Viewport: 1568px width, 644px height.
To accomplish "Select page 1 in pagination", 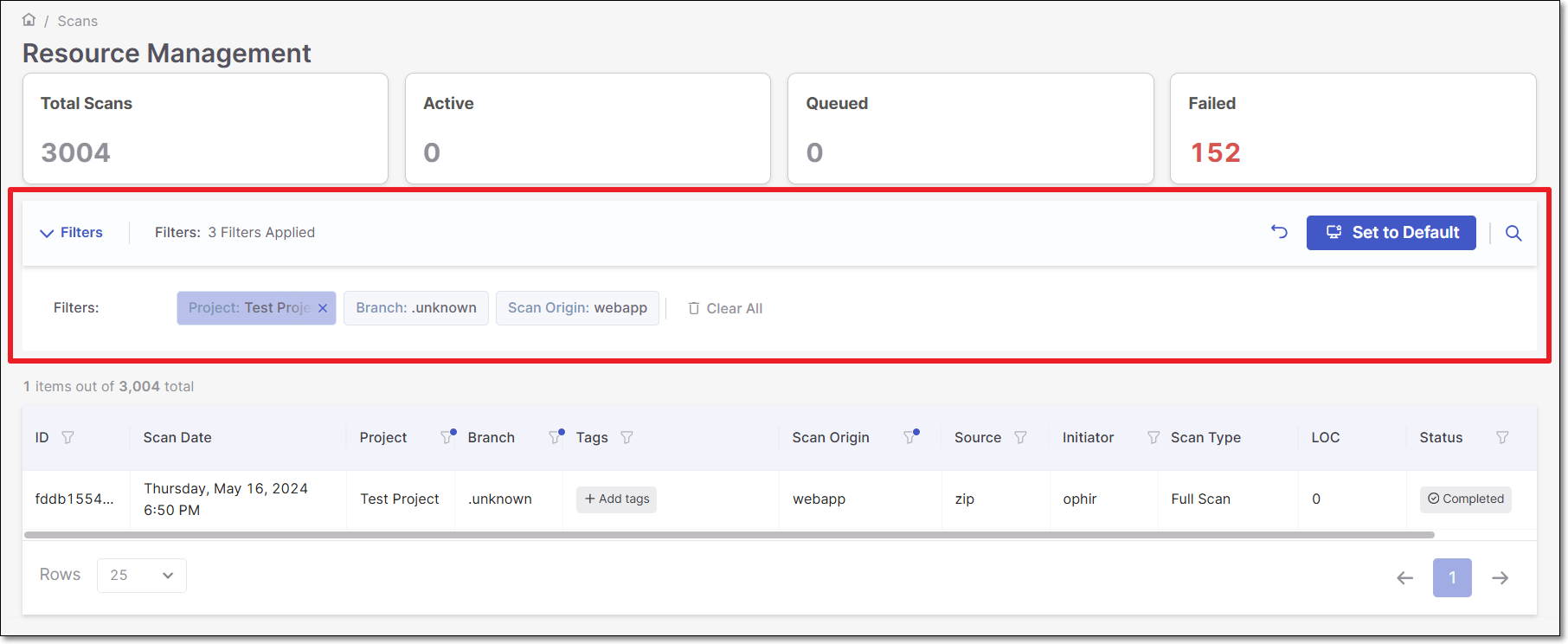I will [1451, 578].
